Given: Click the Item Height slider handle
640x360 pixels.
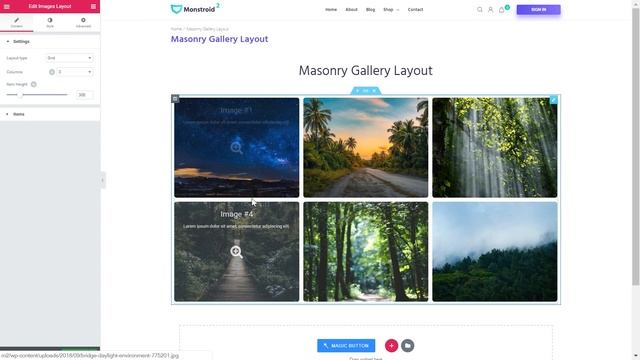Looking at the screenshot, I should click(x=20, y=95).
